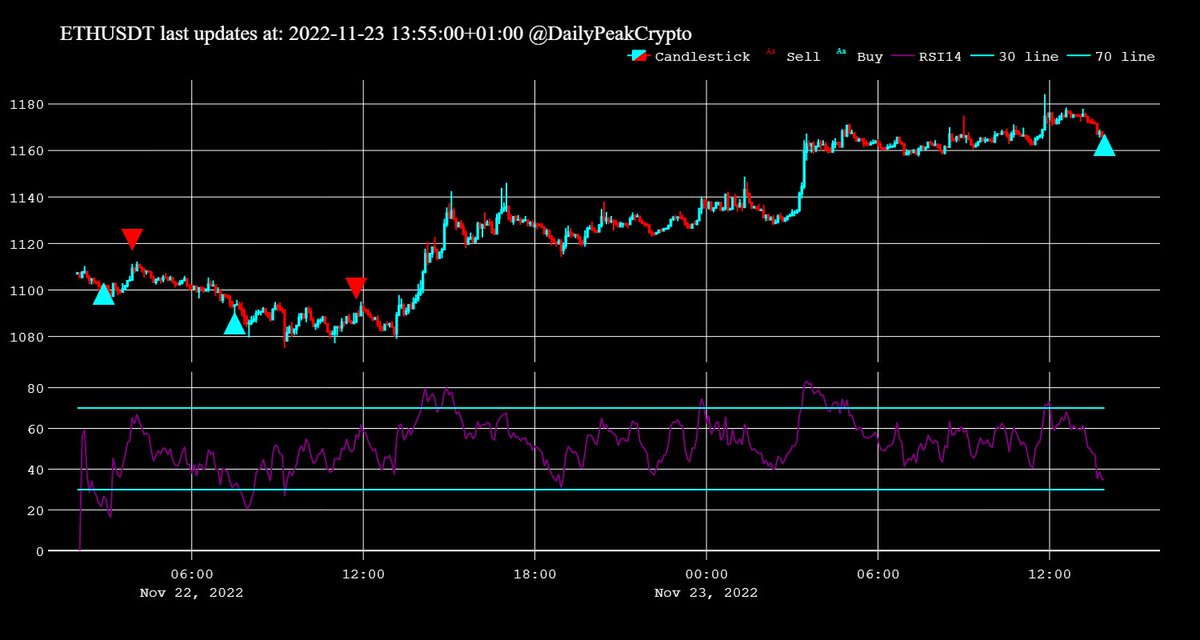This screenshot has width=1200, height=640.
Task: Click the ETHUSDT last updates chart title
Action: [376, 33]
